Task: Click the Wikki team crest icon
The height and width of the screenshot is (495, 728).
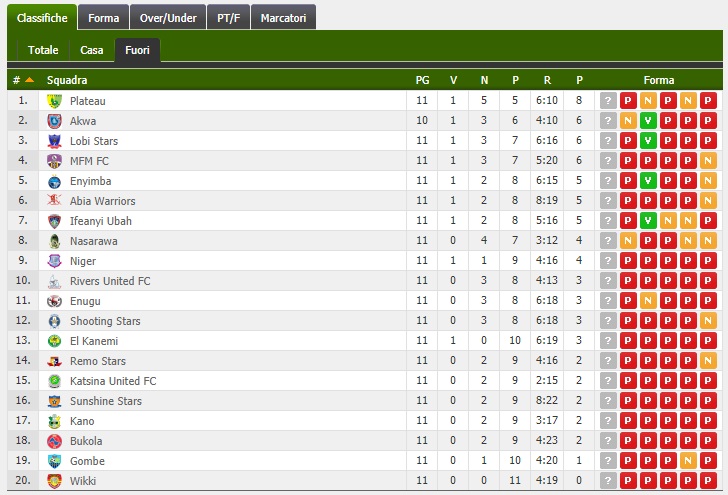Action: point(54,481)
